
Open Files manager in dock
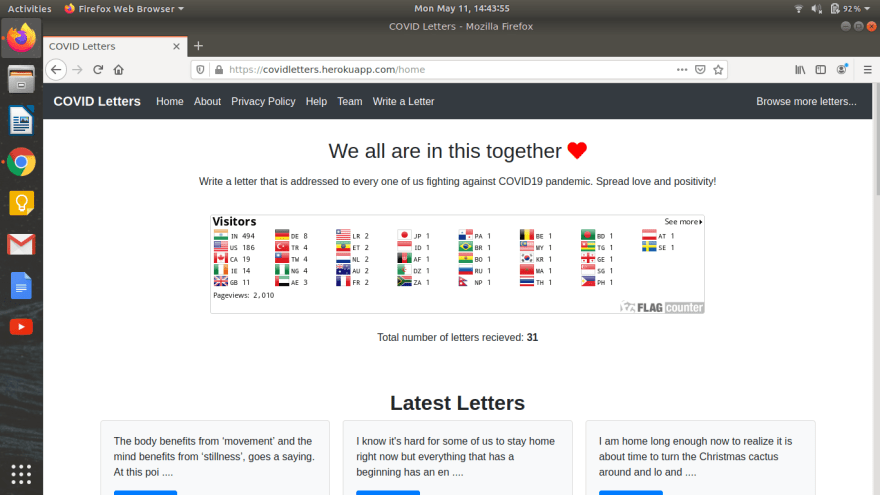coord(21,79)
